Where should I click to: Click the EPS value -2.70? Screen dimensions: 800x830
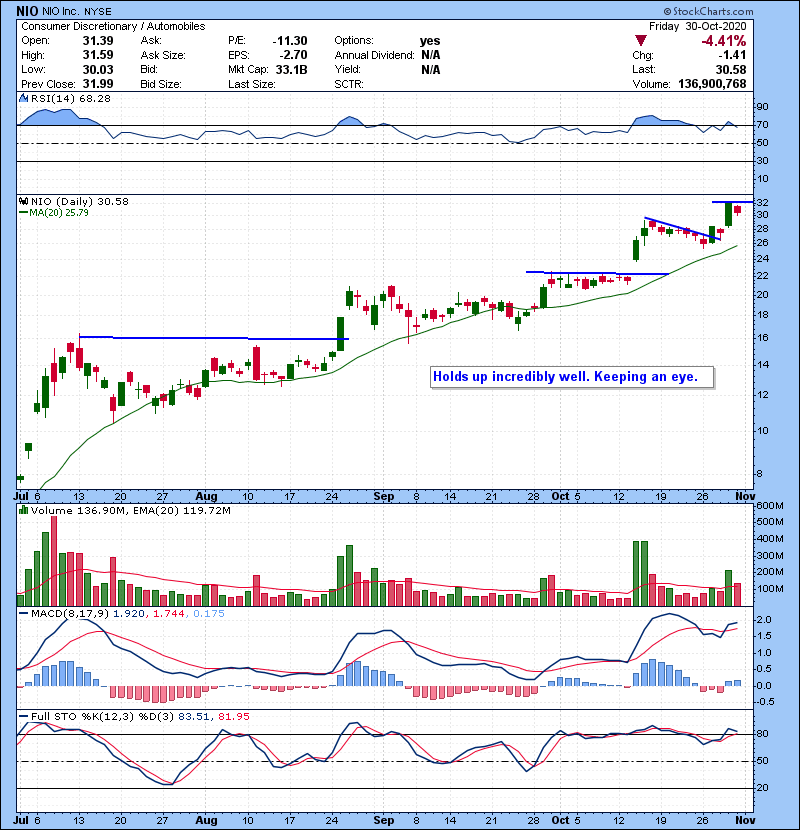pyautogui.click(x=293, y=55)
